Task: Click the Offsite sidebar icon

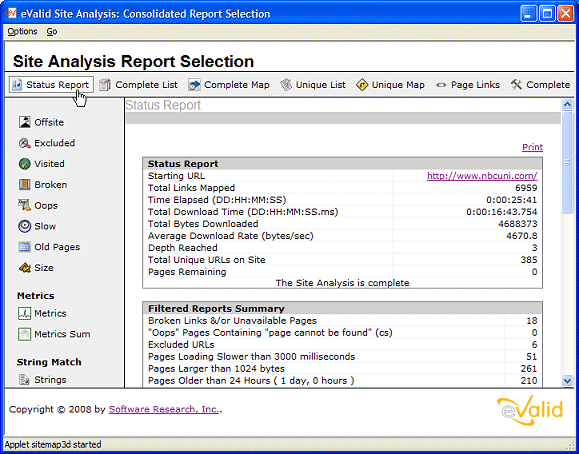Action: click(25, 122)
